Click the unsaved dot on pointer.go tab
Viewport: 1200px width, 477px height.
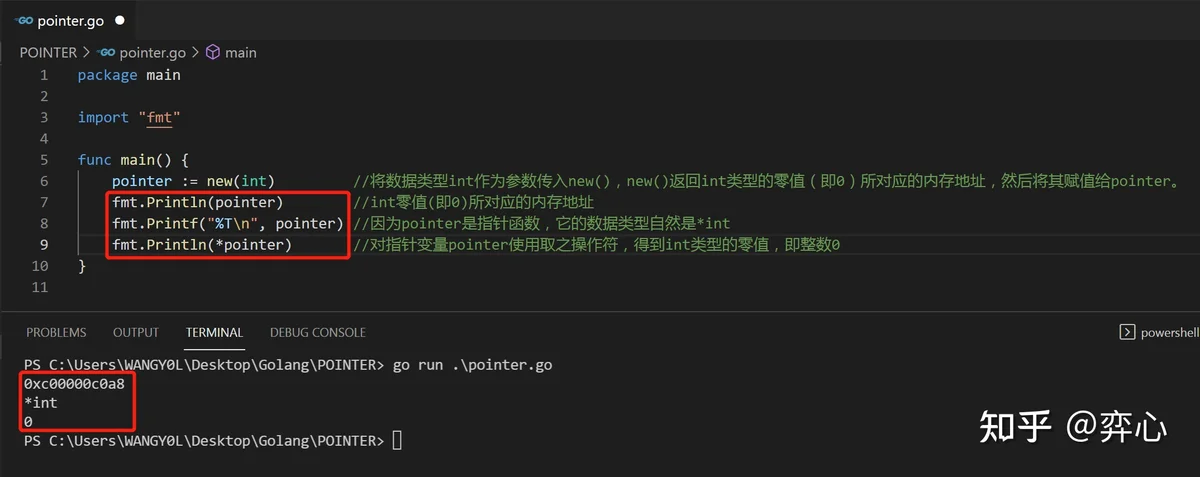click(120, 20)
